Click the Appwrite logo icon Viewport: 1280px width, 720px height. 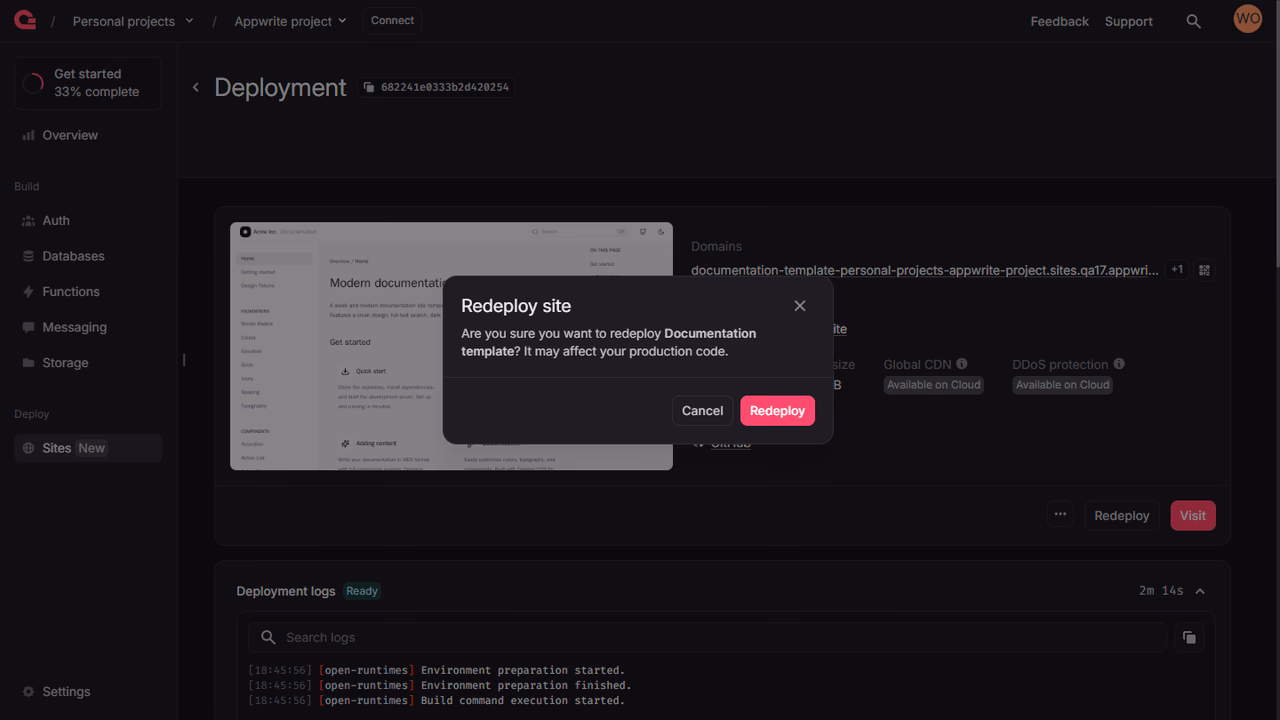pyautogui.click(x=25, y=21)
